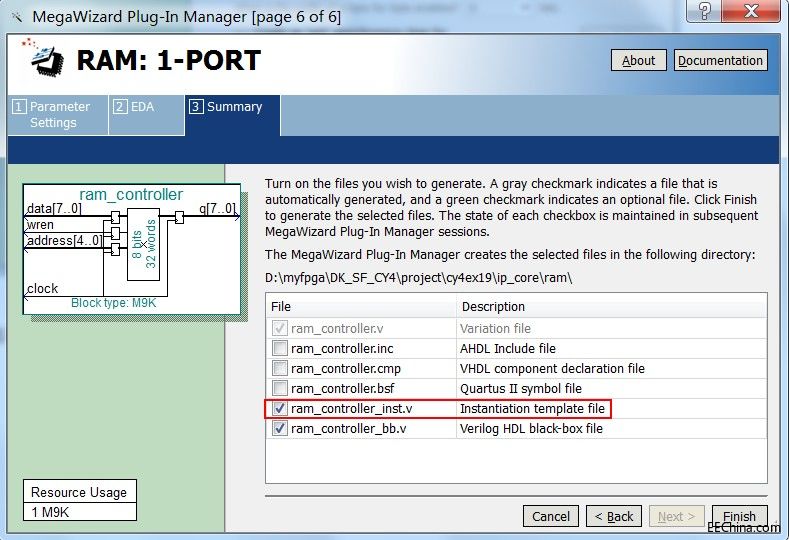The width and height of the screenshot is (789, 540).
Task: Click the wren port label in diagram
Action: pyautogui.click(x=40, y=224)
